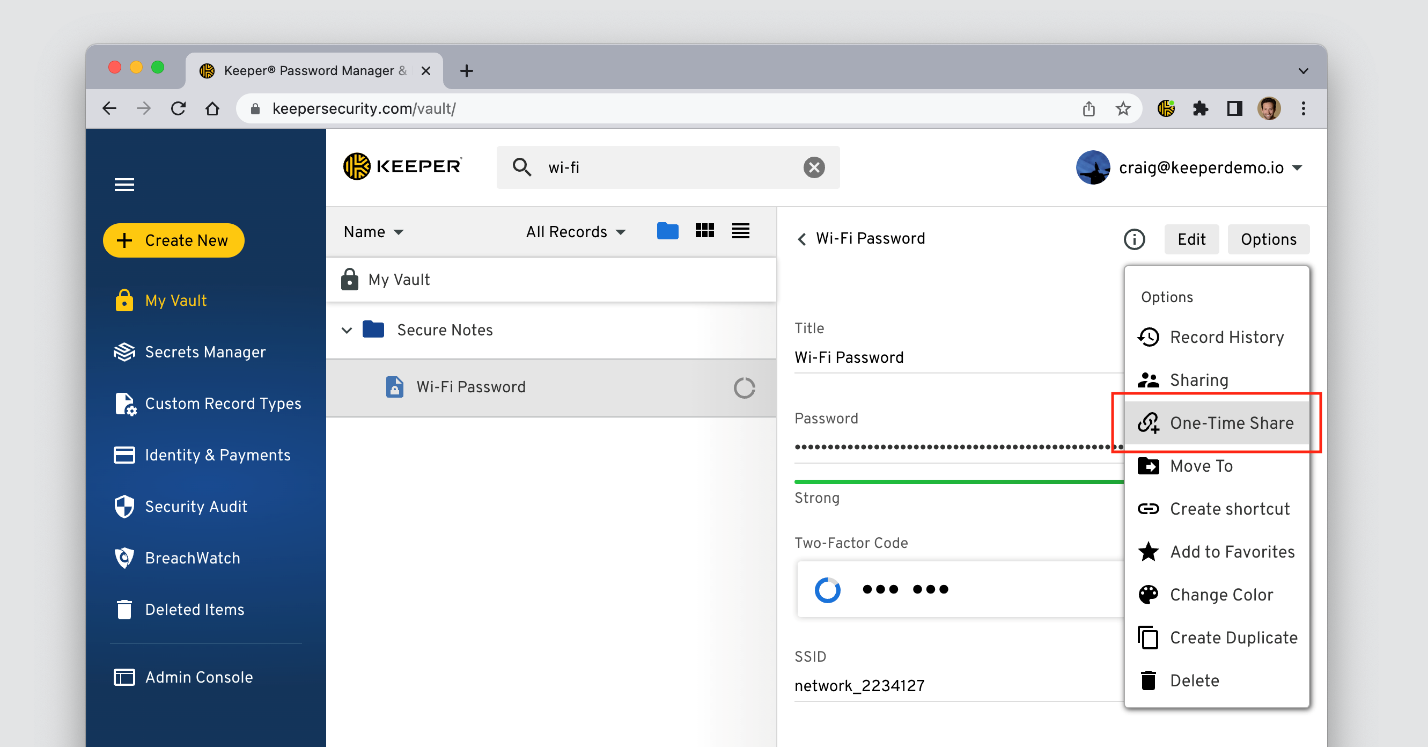Click the Create New button
The image size is (1428, 747).
173,240
